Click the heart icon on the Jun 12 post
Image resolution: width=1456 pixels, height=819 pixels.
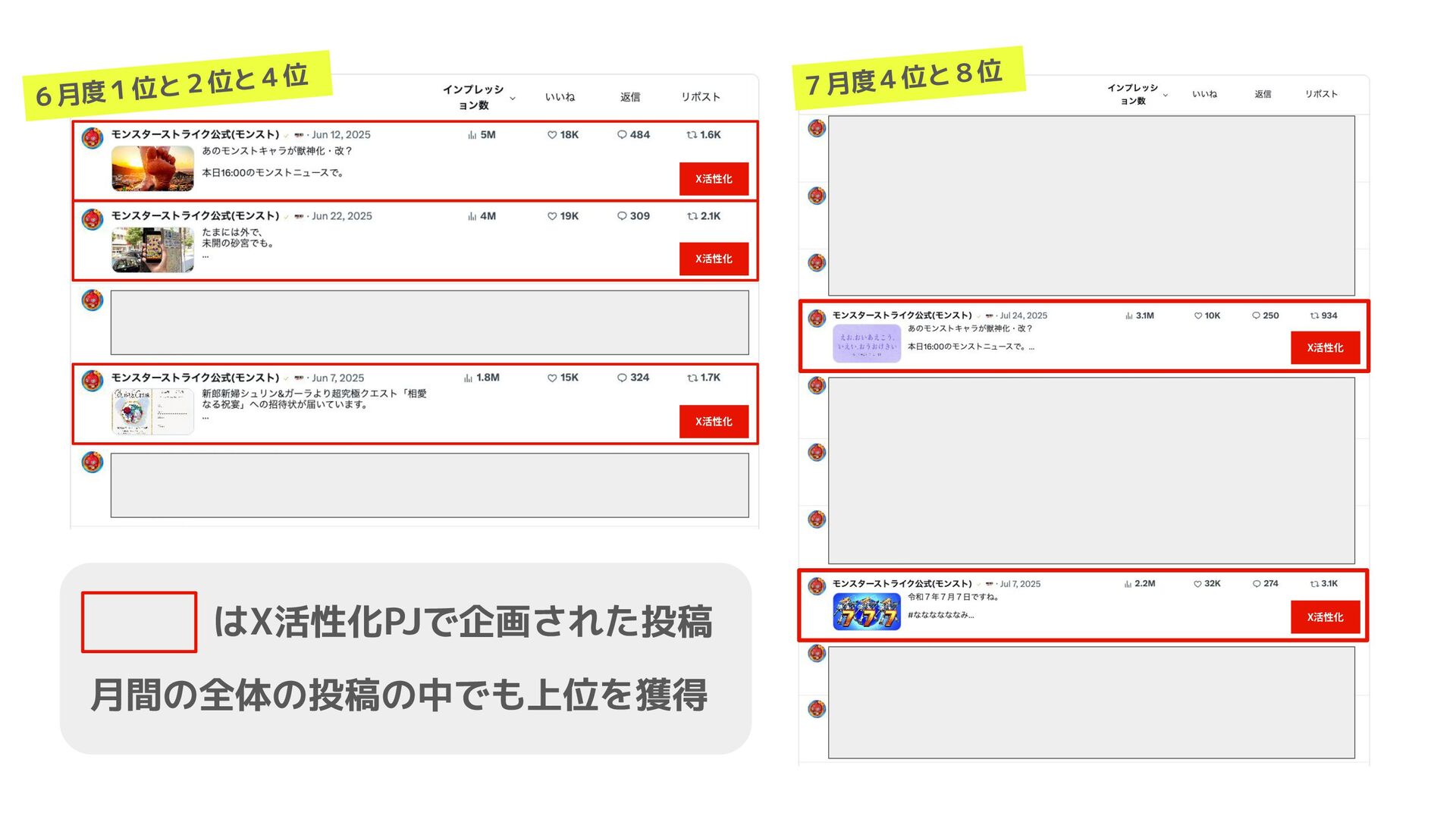click(x=552, y=135)
